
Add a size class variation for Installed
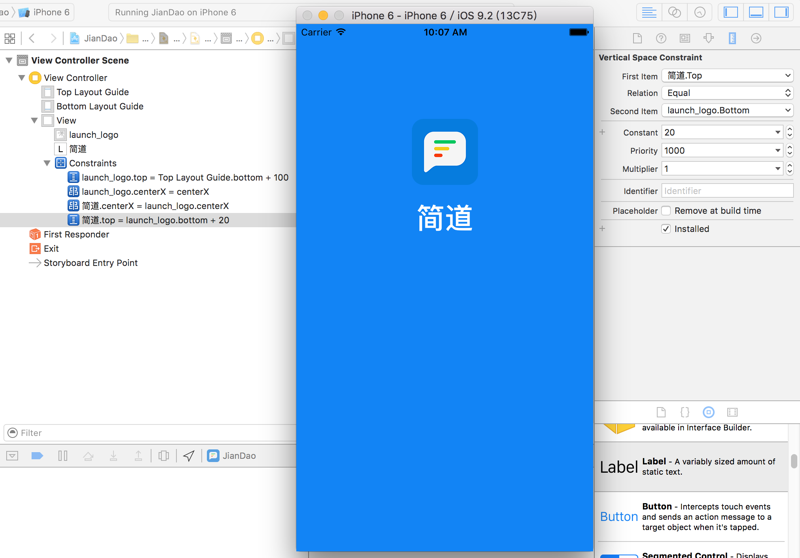click(x=603, y=229)
